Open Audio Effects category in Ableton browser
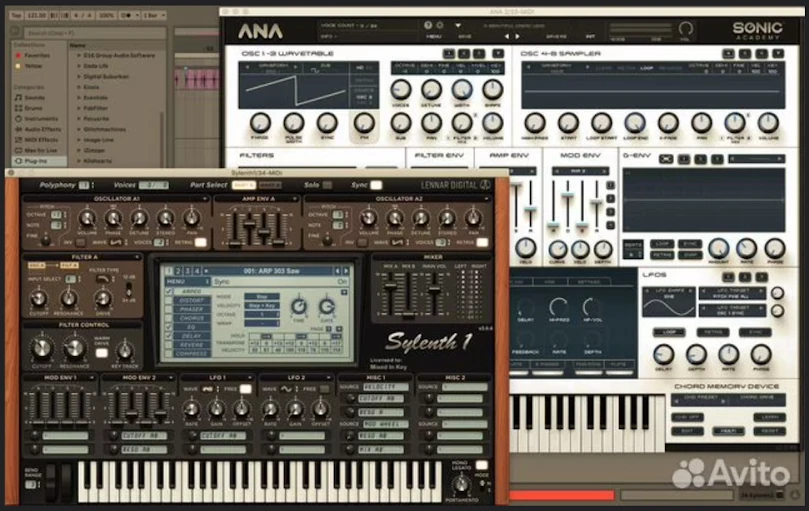The width and height of the screenshot is (809, 511). [x=37, y=129]
